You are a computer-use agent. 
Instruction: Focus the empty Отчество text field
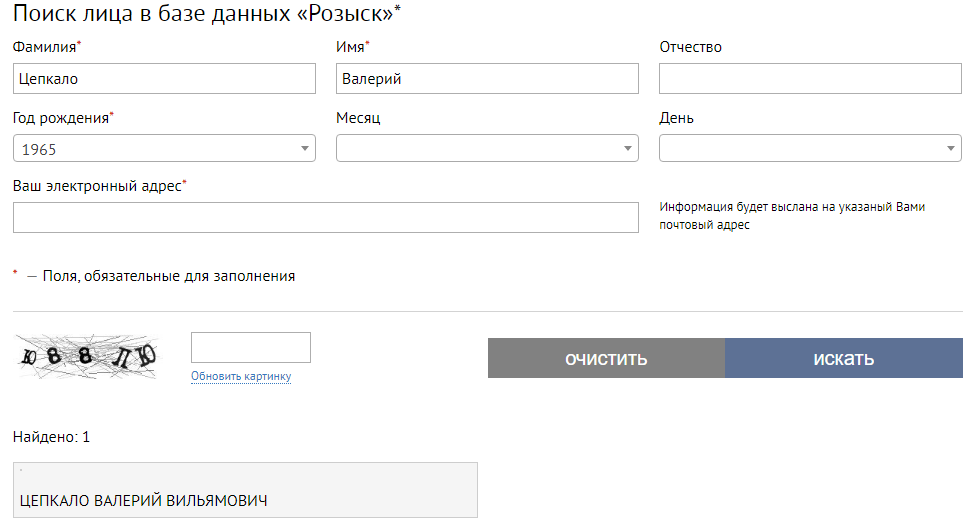[x=810, y=79]
